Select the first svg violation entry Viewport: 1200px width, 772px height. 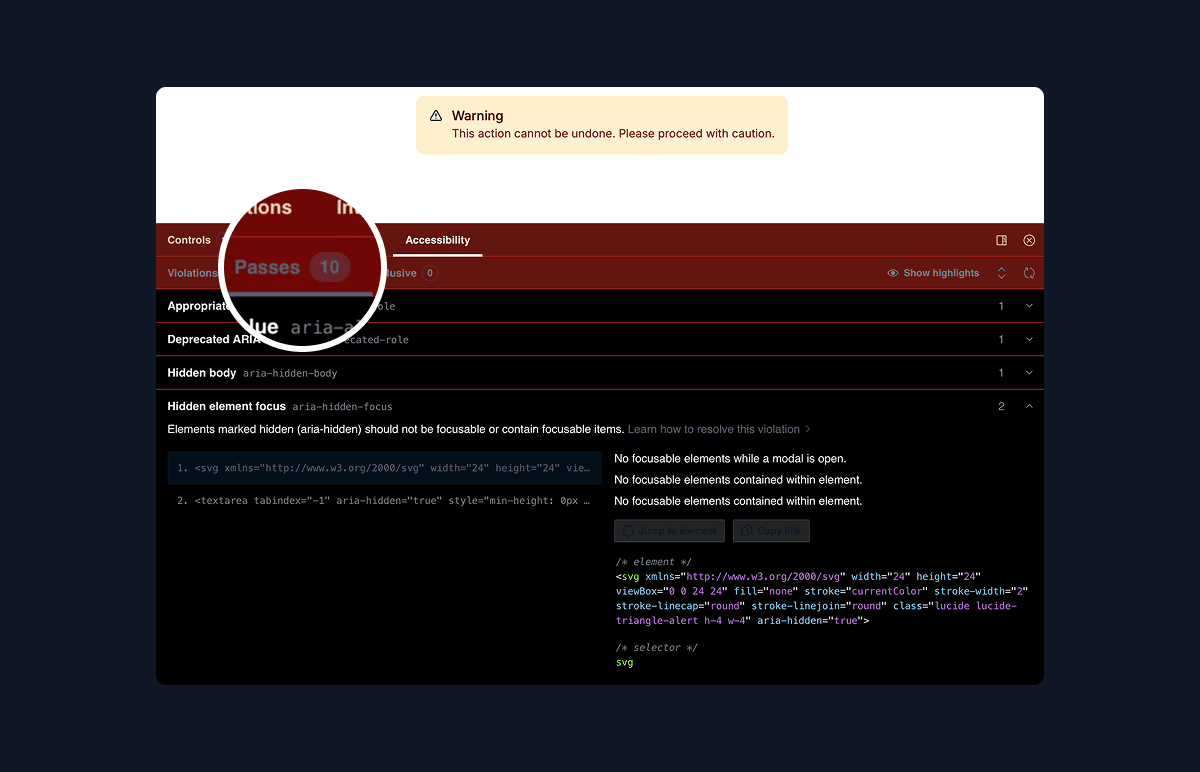point(384,467)
